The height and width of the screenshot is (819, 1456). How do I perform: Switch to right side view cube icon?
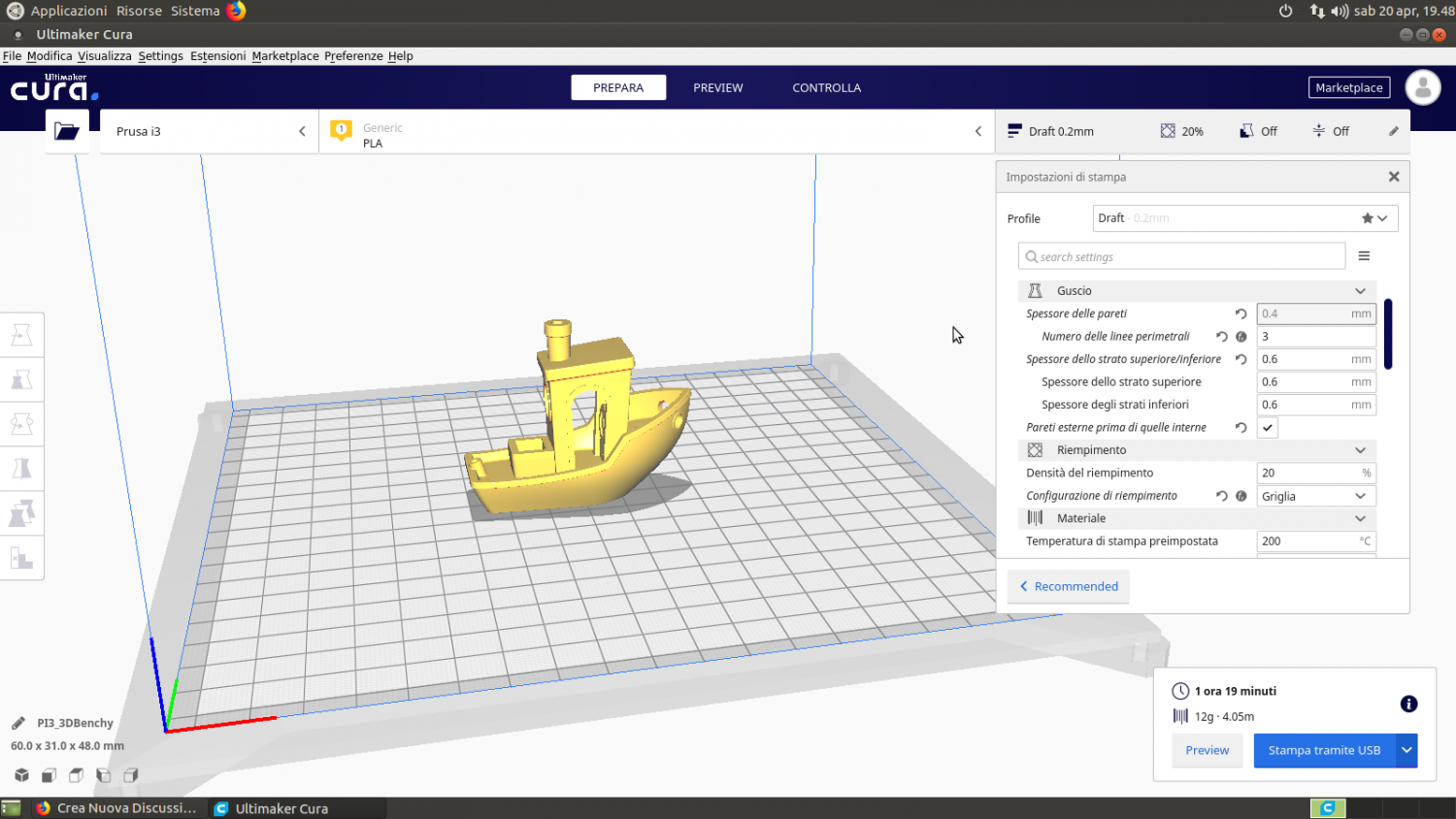coord(130,774)
